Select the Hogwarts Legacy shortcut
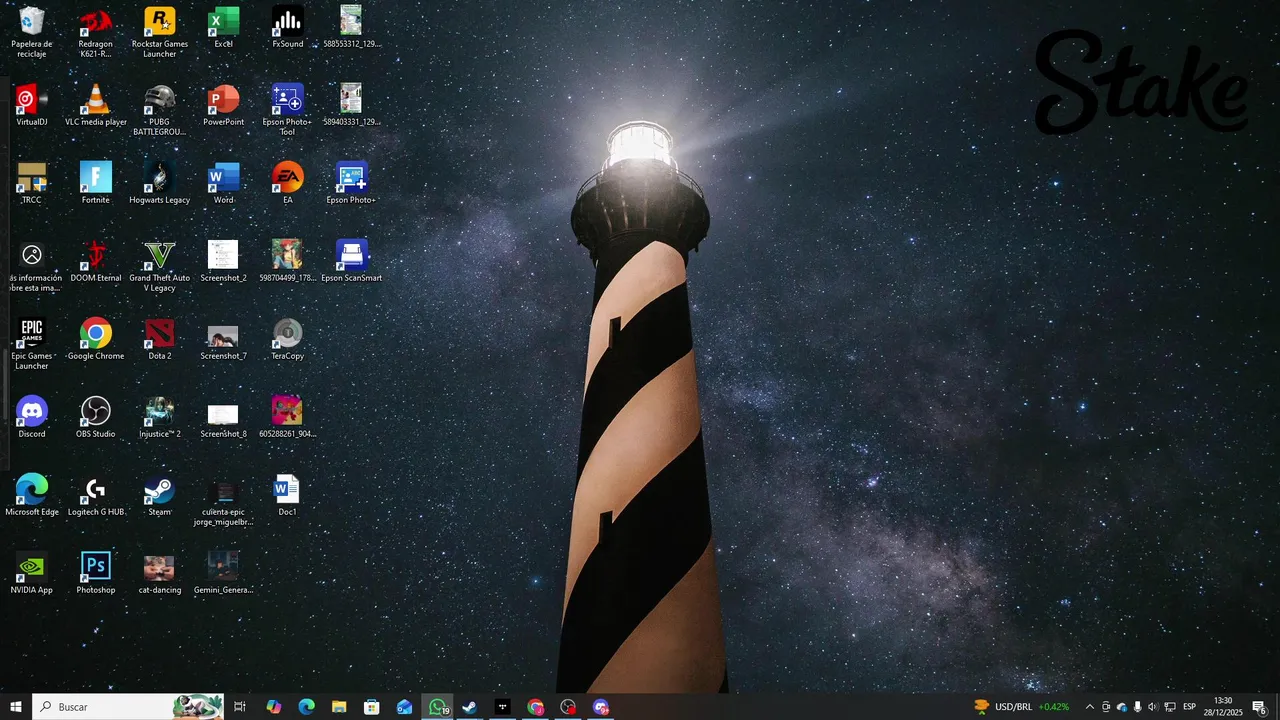The image size is (1280, 720). (160, 184)
